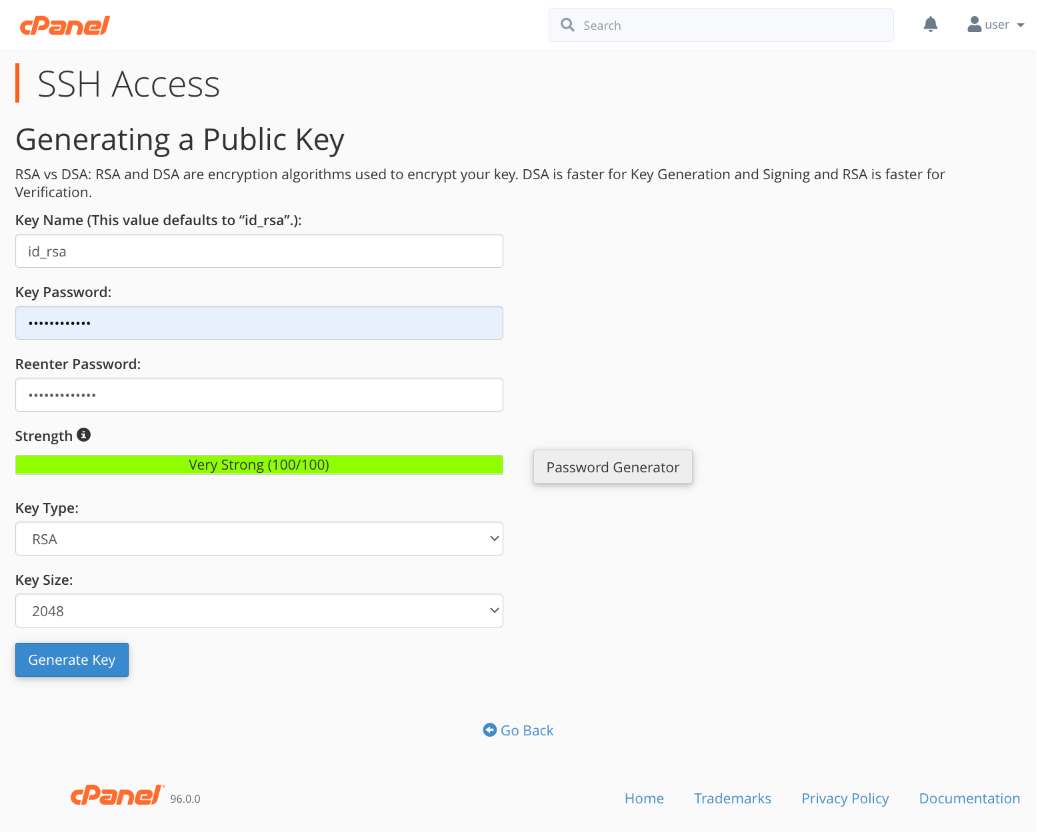View the Trademarks page

coord(732,798)
